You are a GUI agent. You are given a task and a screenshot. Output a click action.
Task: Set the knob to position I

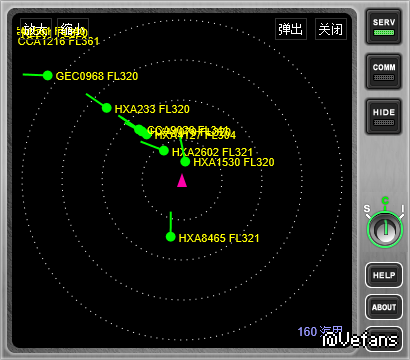coord(403,209)
